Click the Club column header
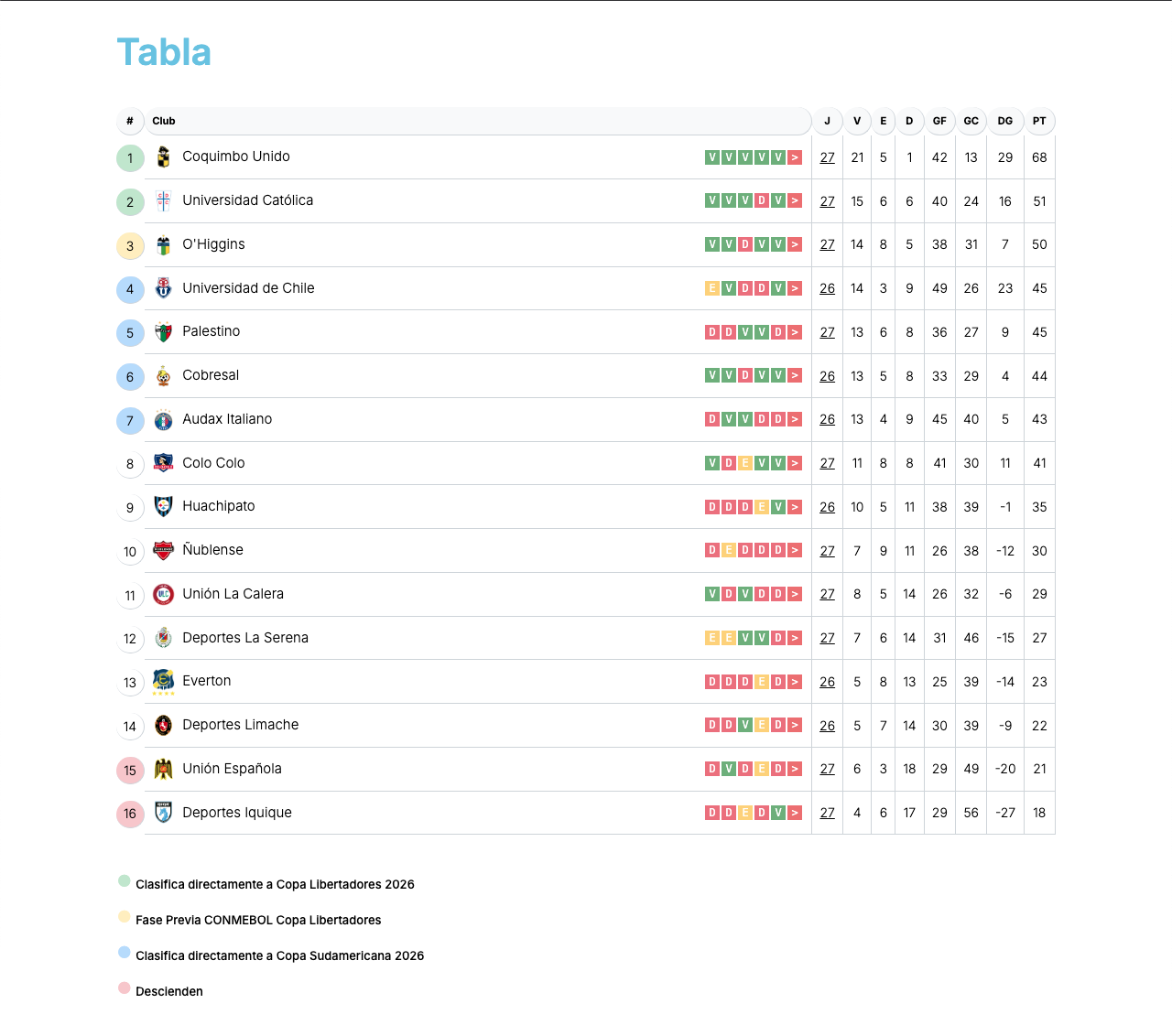The width and height of the screenshot is (1172, 1036). (164, 121)
